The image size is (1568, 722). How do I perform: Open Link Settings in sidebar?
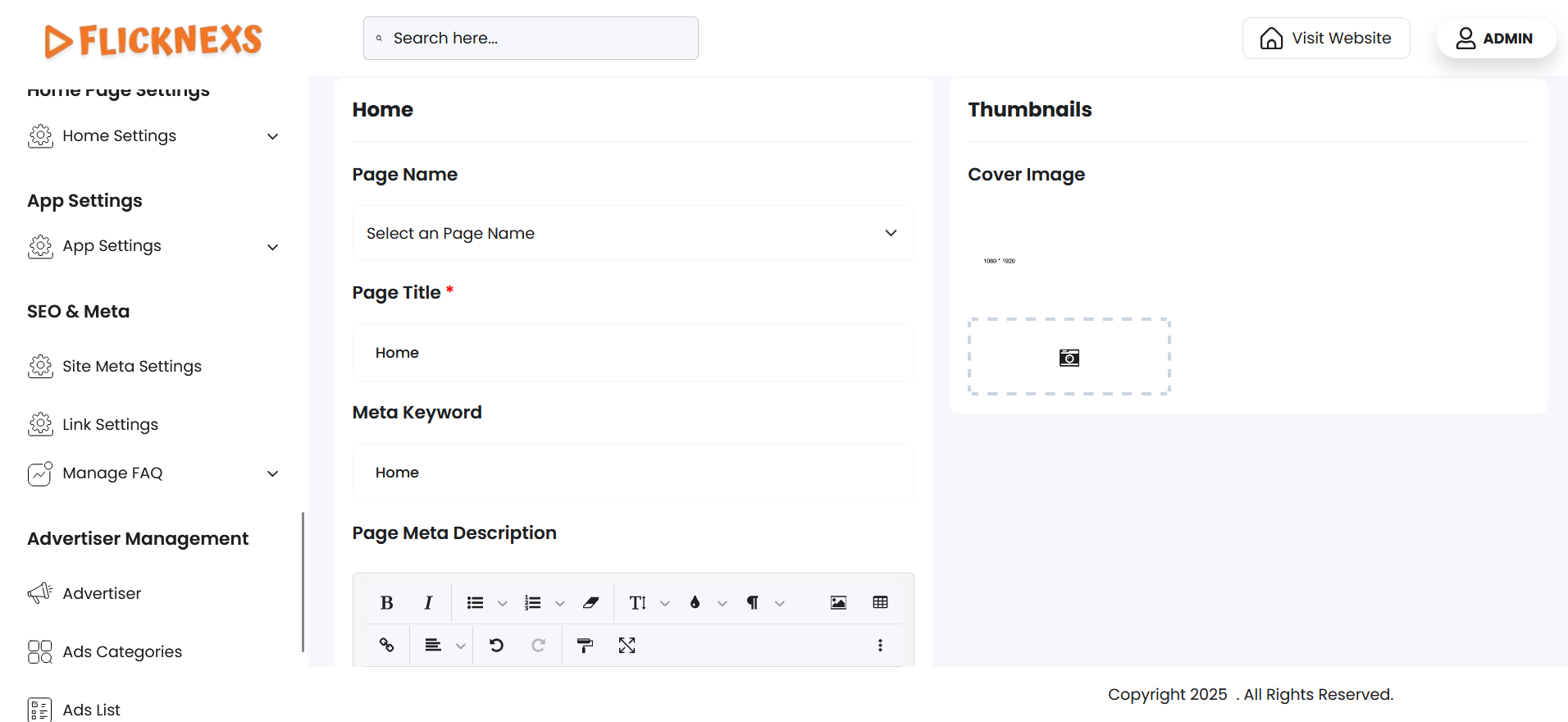(x=110, y=425)
